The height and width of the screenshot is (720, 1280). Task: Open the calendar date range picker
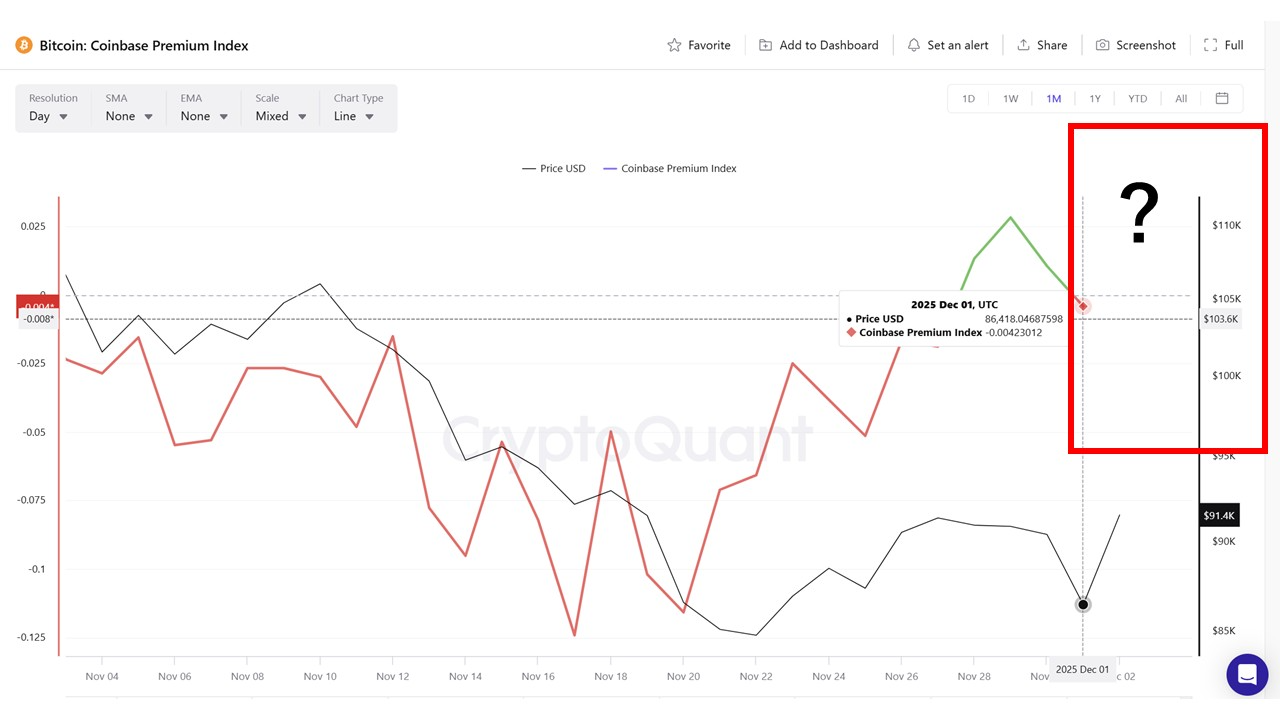[1221, 98]
